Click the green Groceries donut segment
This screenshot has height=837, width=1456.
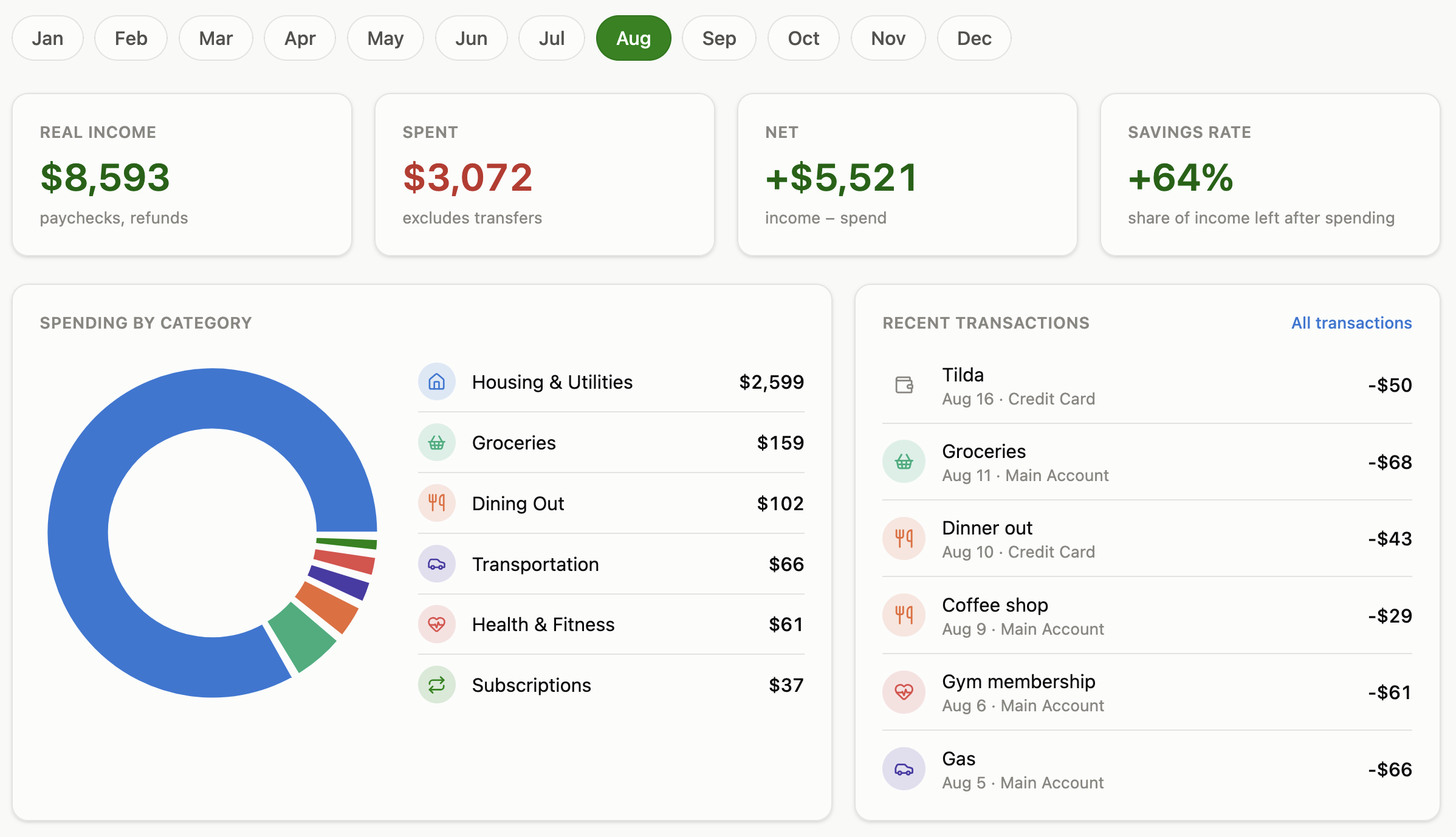point(304,635)
